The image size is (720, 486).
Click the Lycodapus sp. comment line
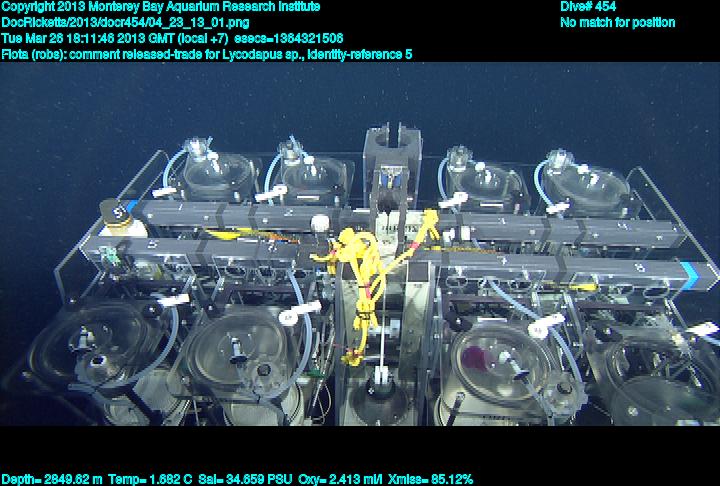[x=208, y=52]
